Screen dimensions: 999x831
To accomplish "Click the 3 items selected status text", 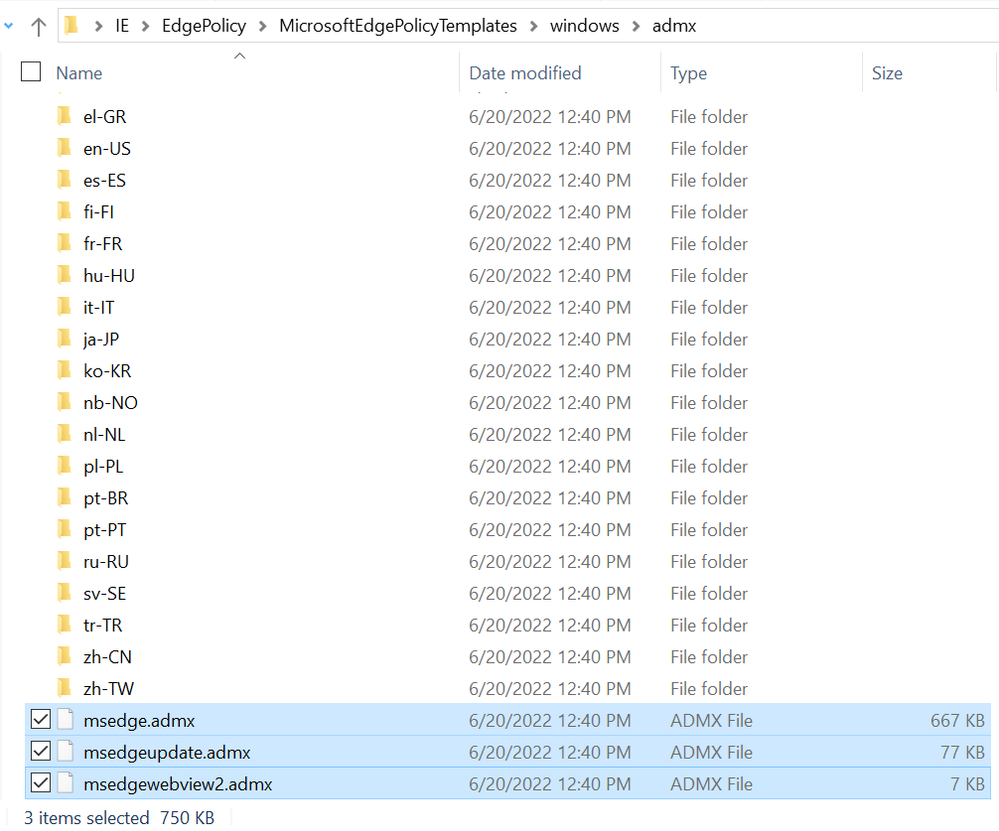I will [x=86, y=818].
